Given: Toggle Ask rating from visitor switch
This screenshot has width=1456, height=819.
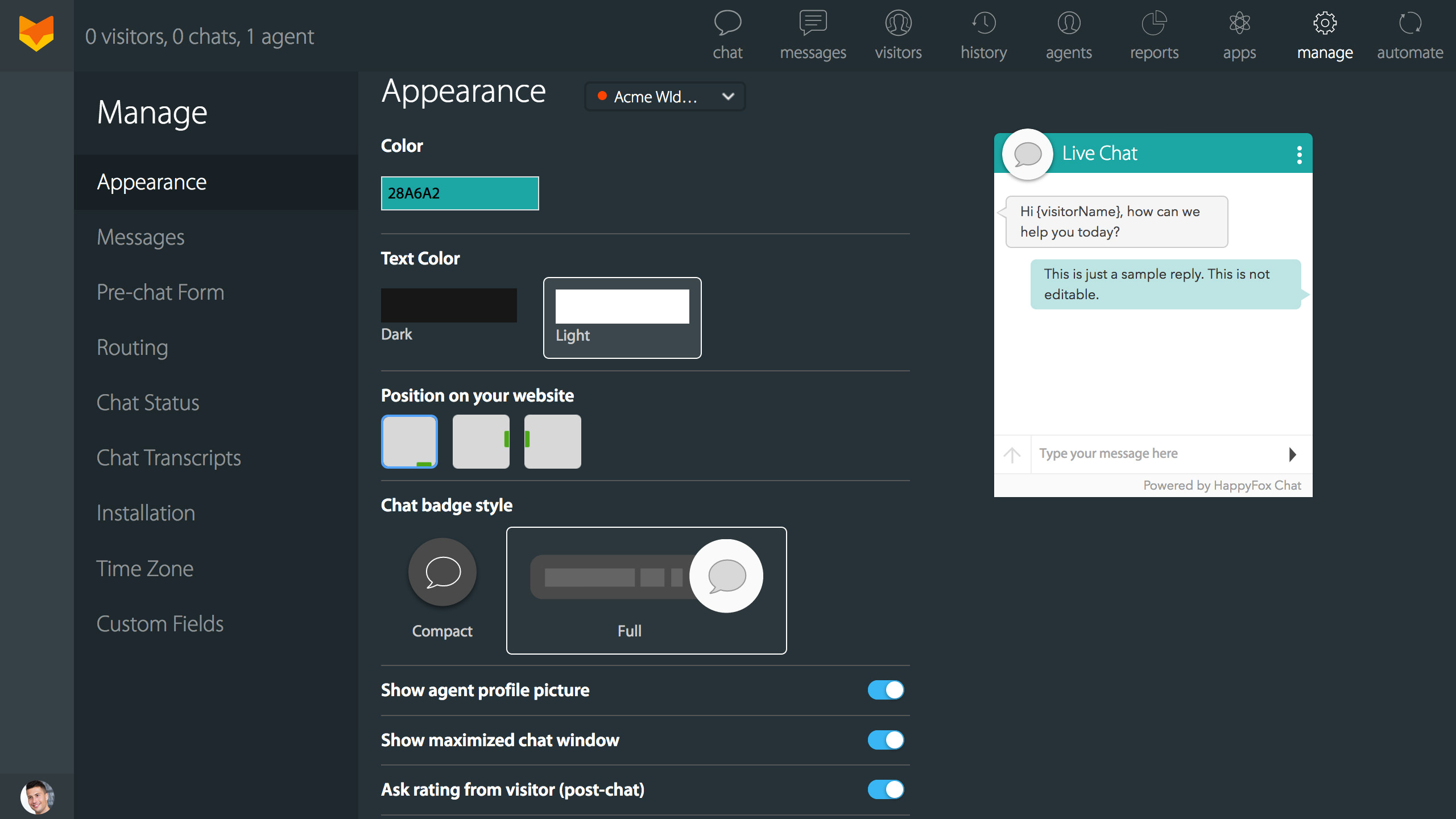Looking at the screenshot, I should point(886,789).
